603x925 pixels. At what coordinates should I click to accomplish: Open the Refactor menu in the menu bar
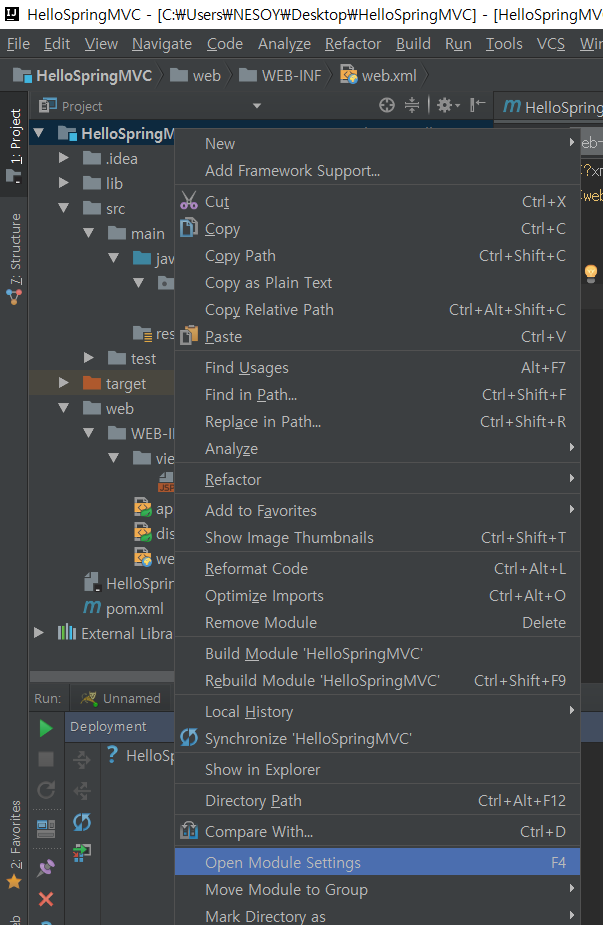coord(353,44)
